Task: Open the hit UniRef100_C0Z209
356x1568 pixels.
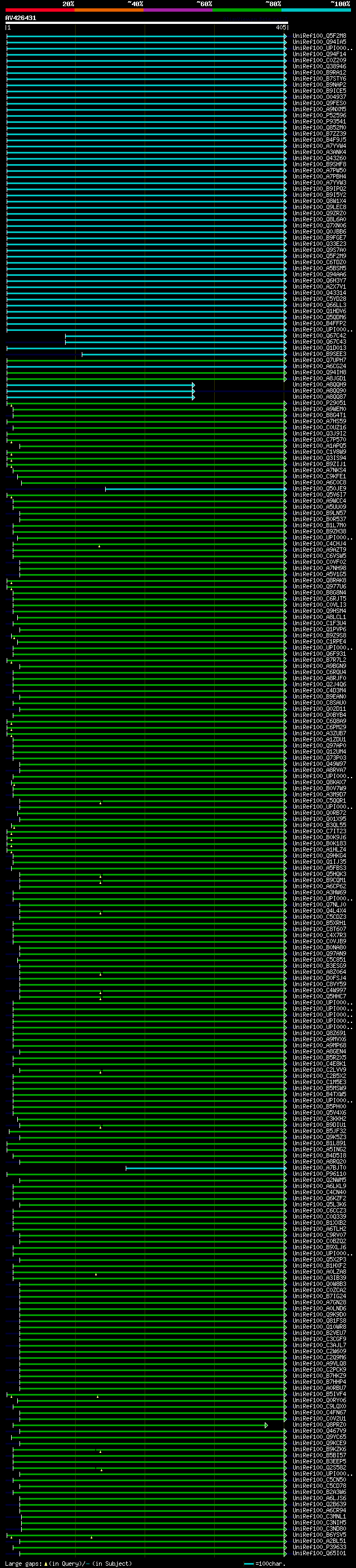Action: (319, 60)
